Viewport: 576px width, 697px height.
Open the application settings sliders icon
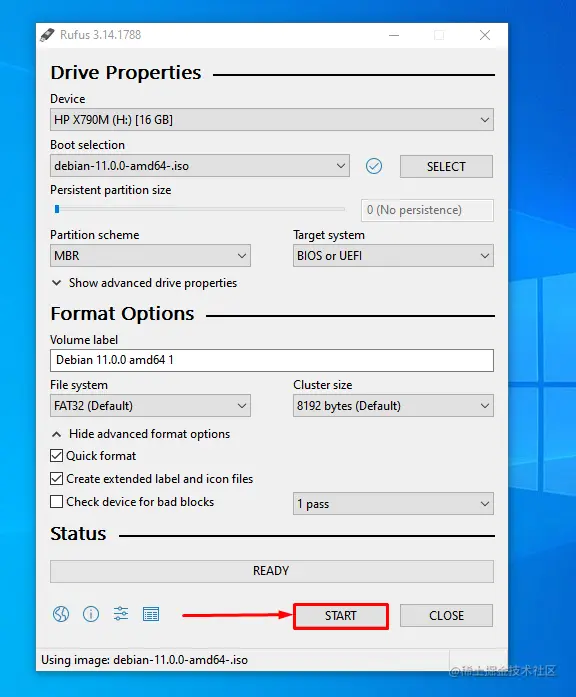click(120, 613)
